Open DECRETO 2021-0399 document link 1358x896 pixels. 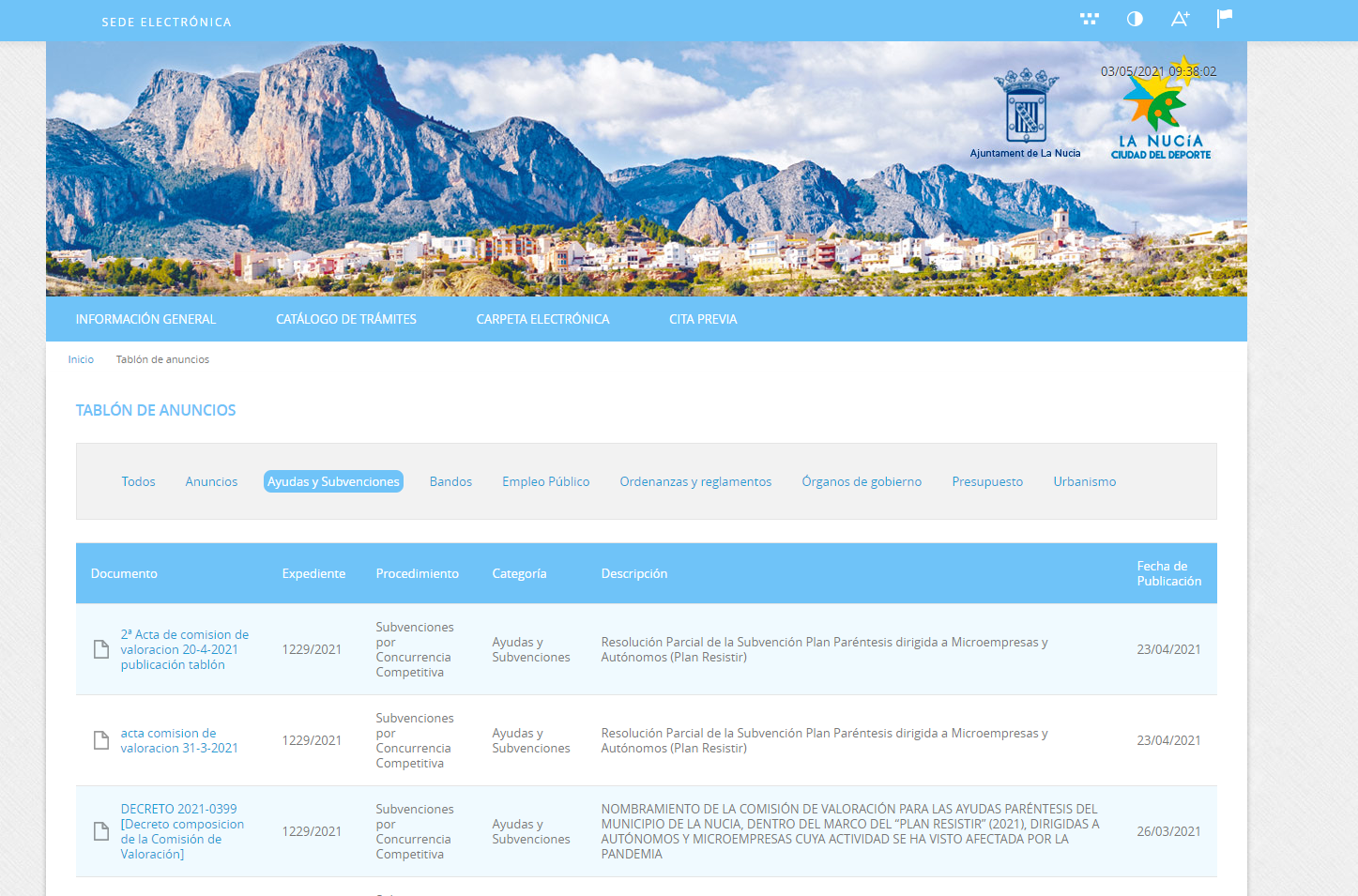182,831
